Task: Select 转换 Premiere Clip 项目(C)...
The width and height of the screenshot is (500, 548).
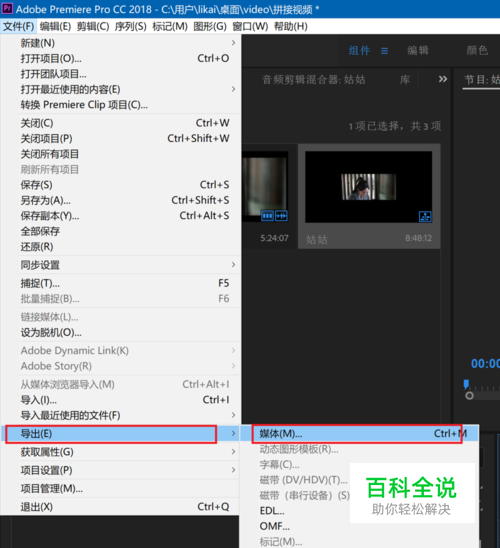Action: (x=121, y=105)
